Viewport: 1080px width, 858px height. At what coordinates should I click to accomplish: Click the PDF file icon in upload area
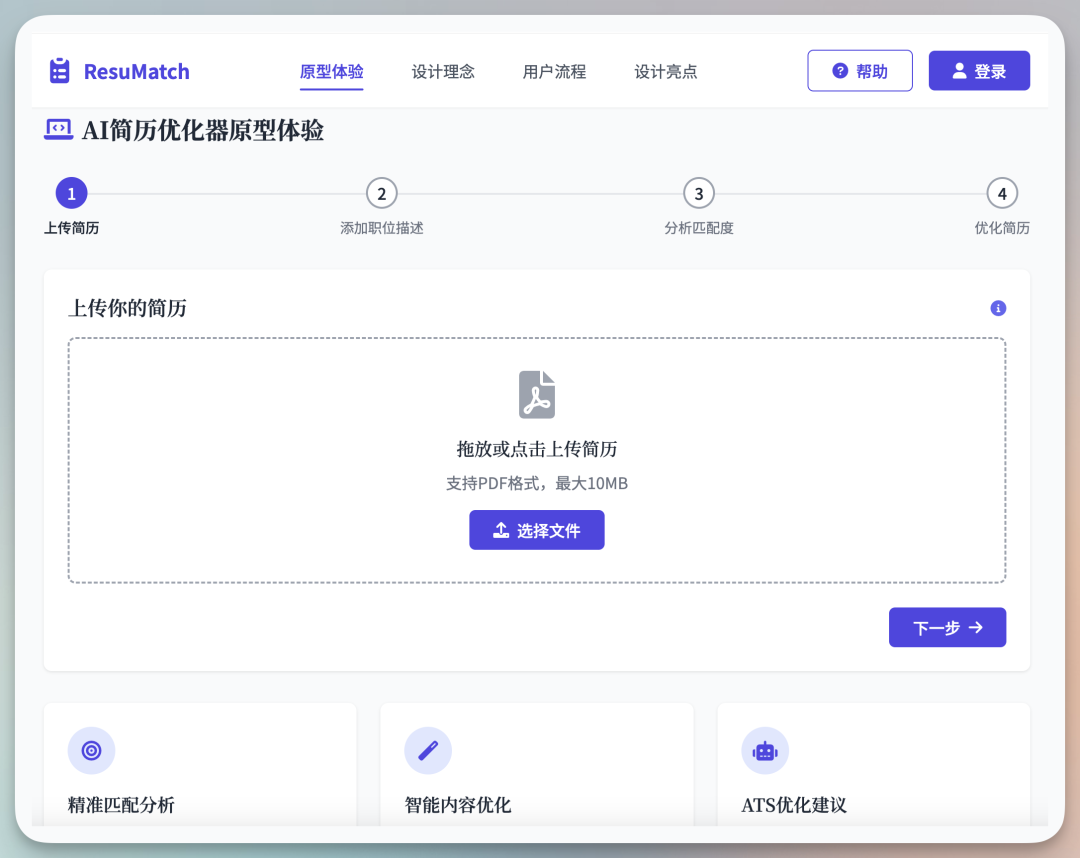click(x=537, y=394)
